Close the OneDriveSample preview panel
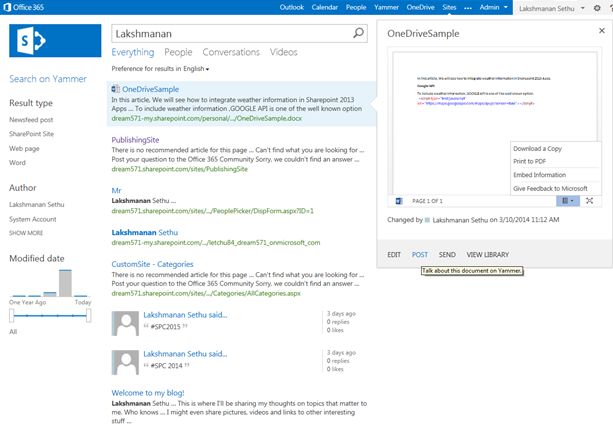The width and height of the screenshot is (613, 424). pyautogui.click(x=602, y=30)
